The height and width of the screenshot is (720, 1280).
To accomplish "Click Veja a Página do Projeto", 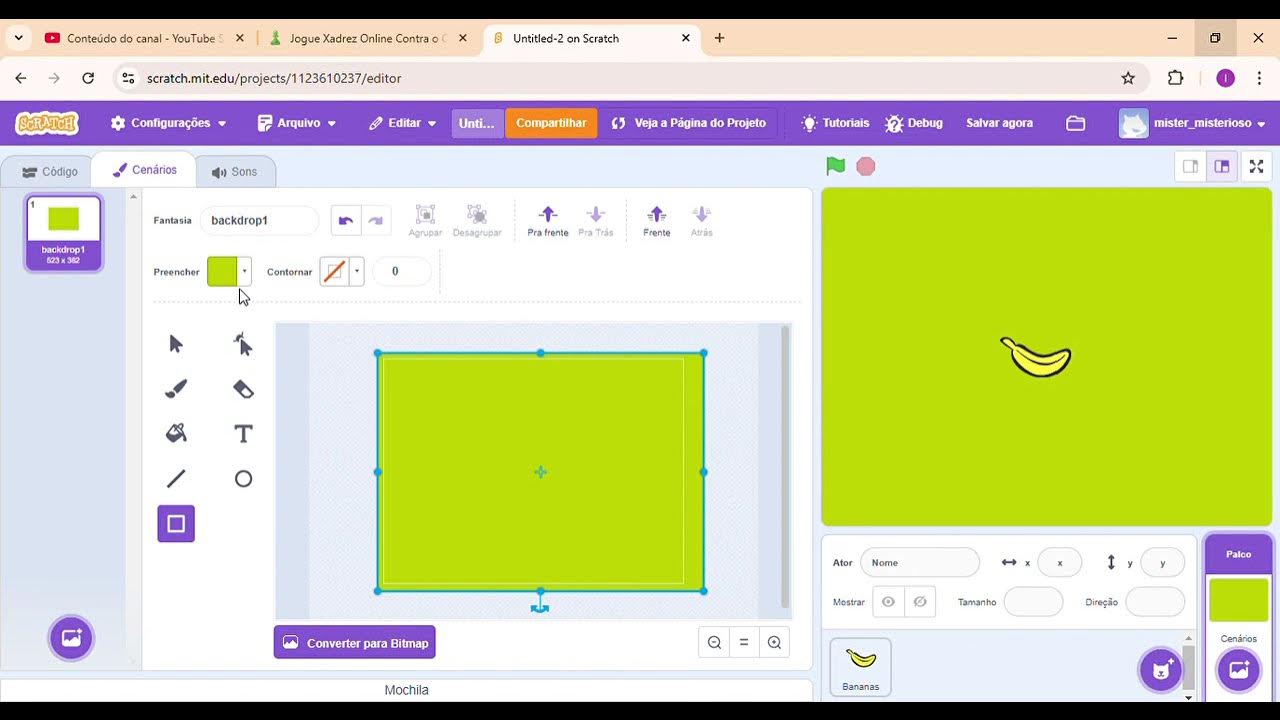I will [689, 123].
